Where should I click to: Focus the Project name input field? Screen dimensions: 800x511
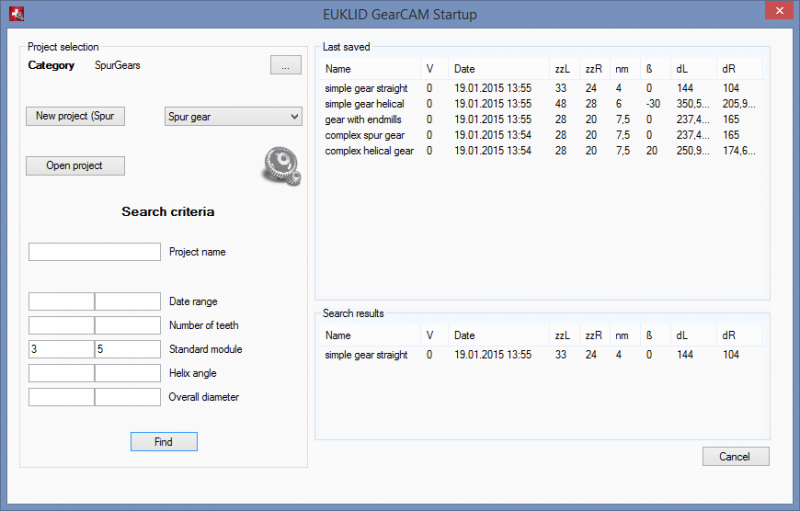click(94, 252)
